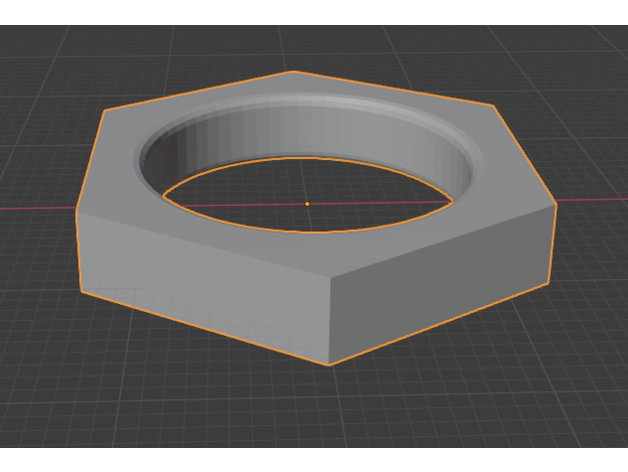This screenshot has width=628, height=472.
Task: Click the nut's back-right upper corner
Action: 494,104
